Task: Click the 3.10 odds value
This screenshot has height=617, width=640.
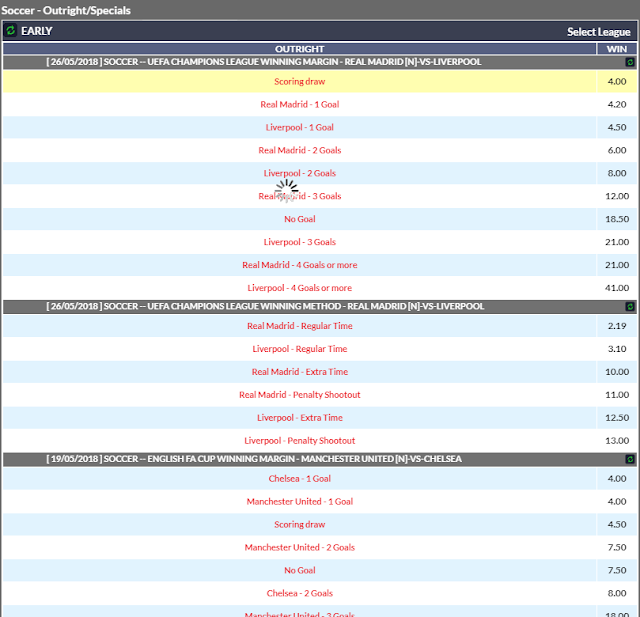Action: point(617,349)
